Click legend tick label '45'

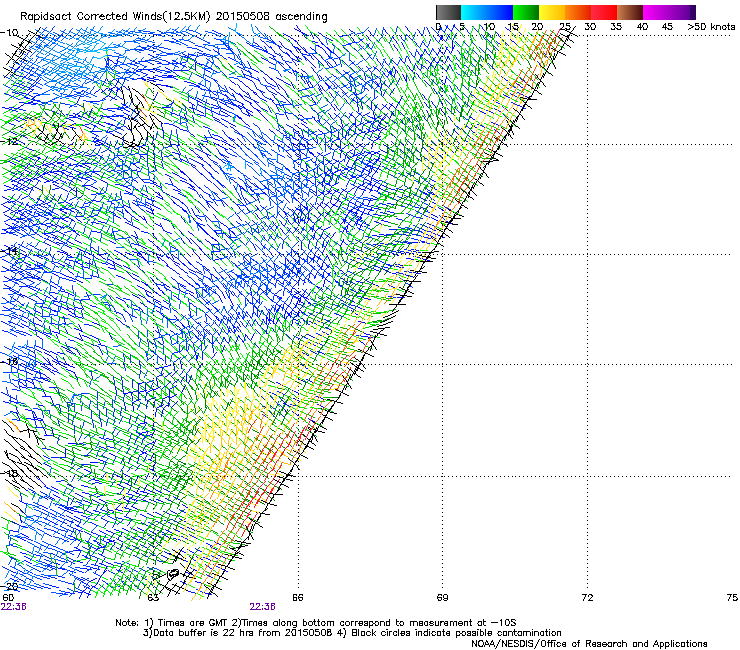tap(667, 27)
